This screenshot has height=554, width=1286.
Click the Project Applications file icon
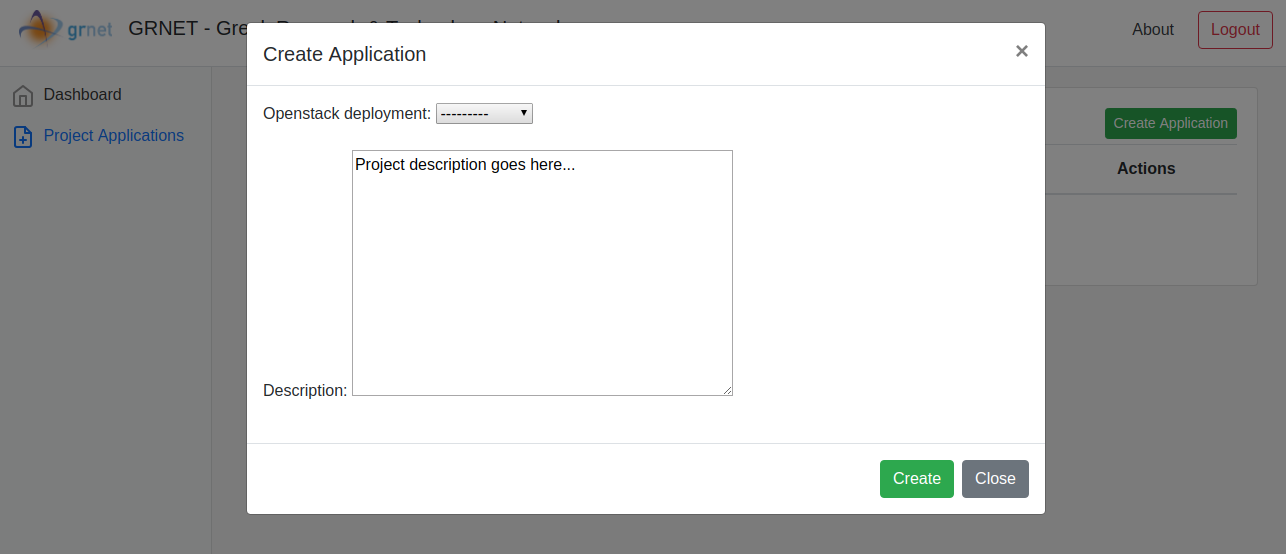23,137
